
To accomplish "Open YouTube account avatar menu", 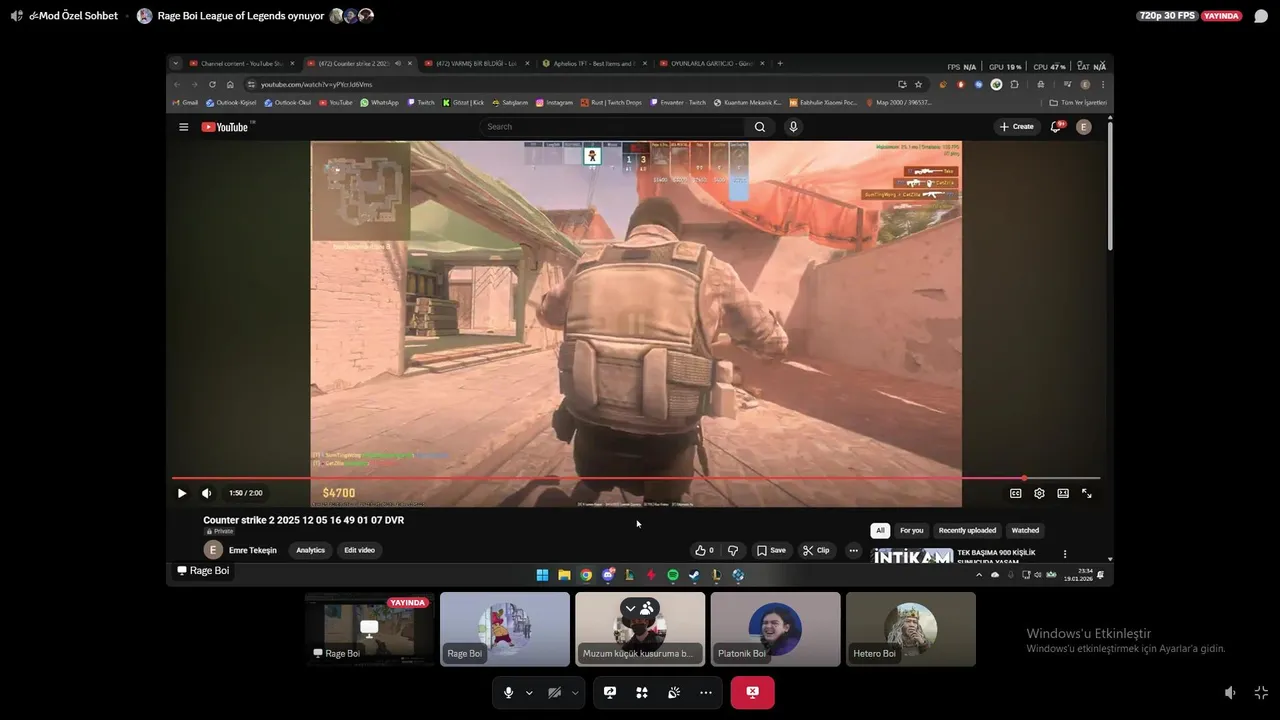I will click(x=1084, y=127).
